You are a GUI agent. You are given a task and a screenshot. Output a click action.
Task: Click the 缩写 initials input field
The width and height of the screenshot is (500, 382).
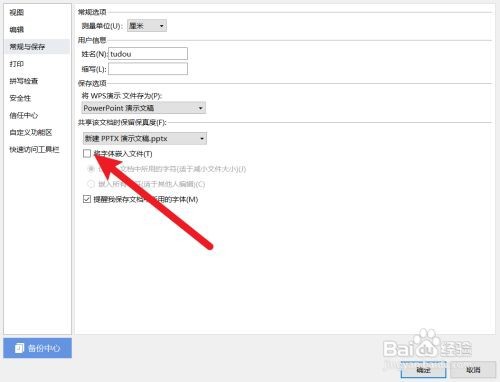(148, 69)
